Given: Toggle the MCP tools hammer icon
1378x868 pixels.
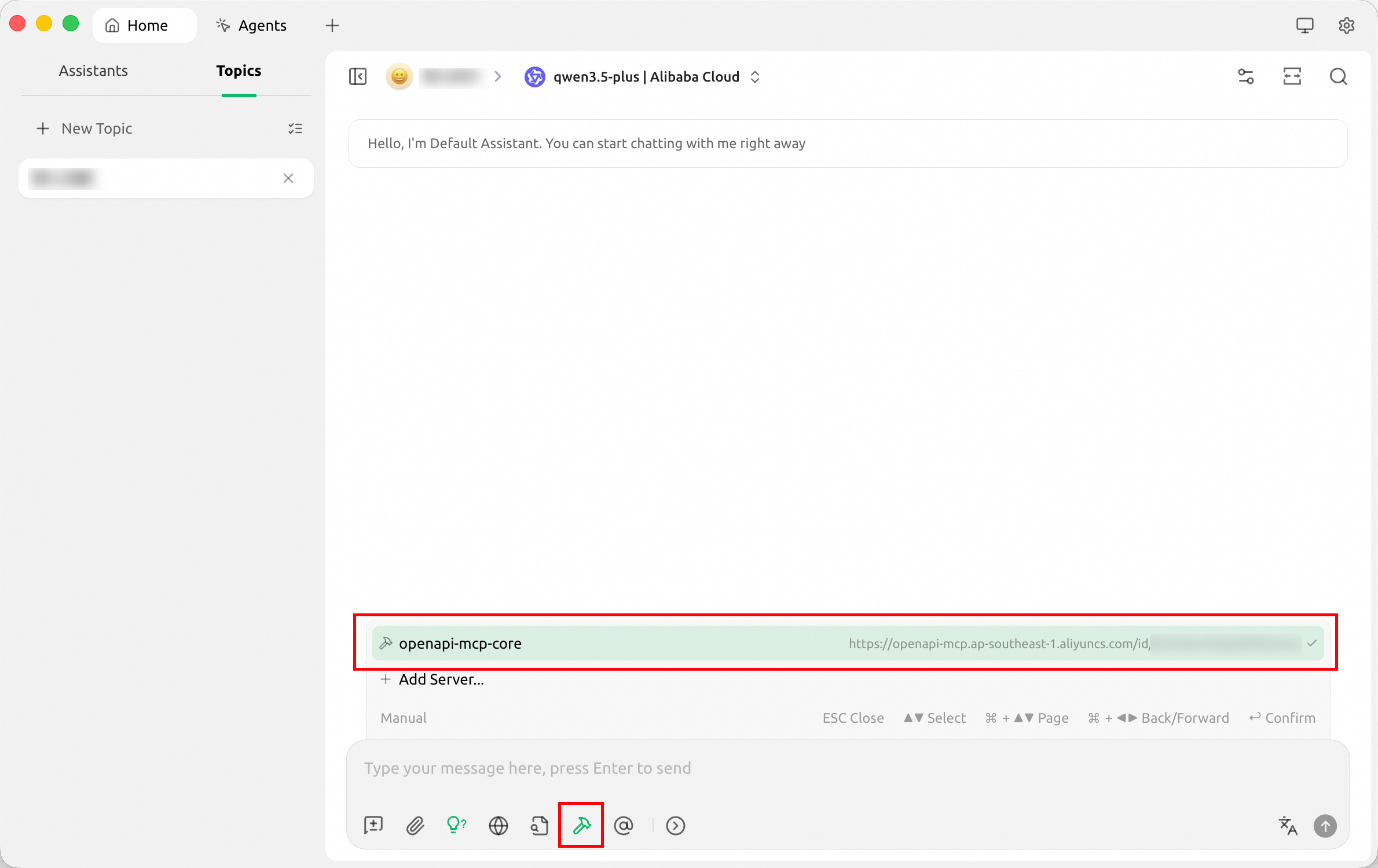Looking at the screenshot, I should click(581, 826).
